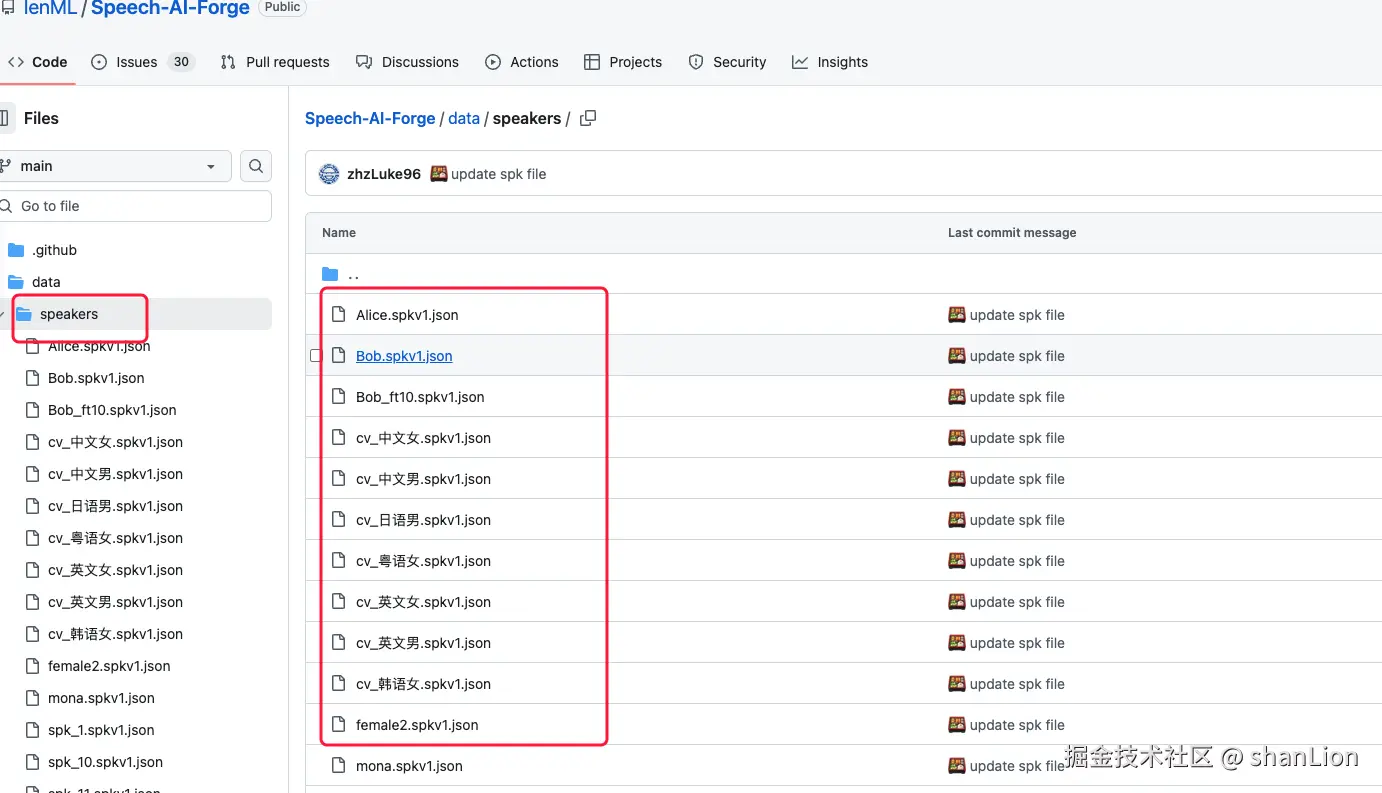Tick the checkbox beside Bob.spkv1.json row
Viewport: 1382px width, 793px height.
click(315, 356)
